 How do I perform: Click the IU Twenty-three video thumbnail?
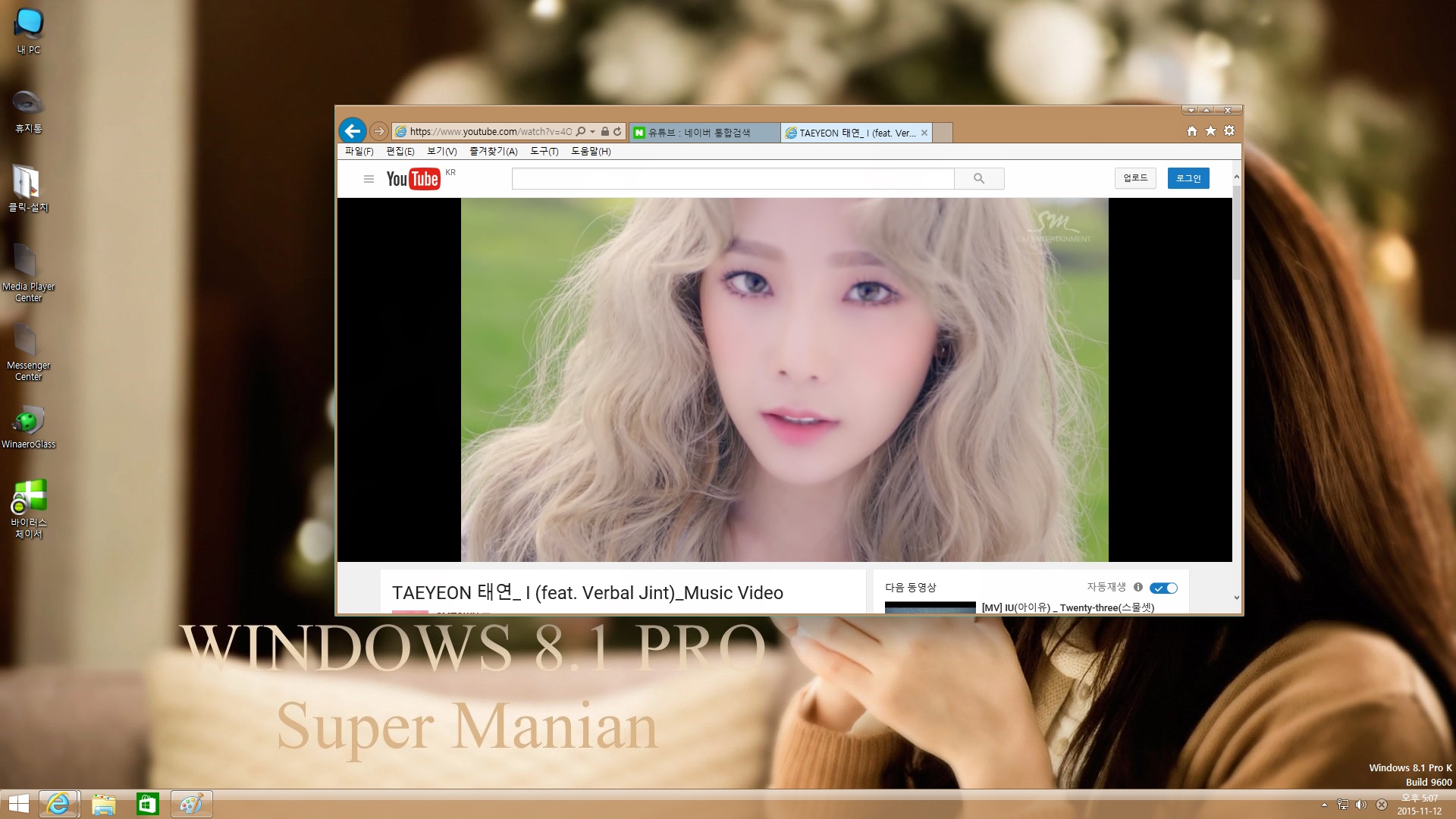930,607
